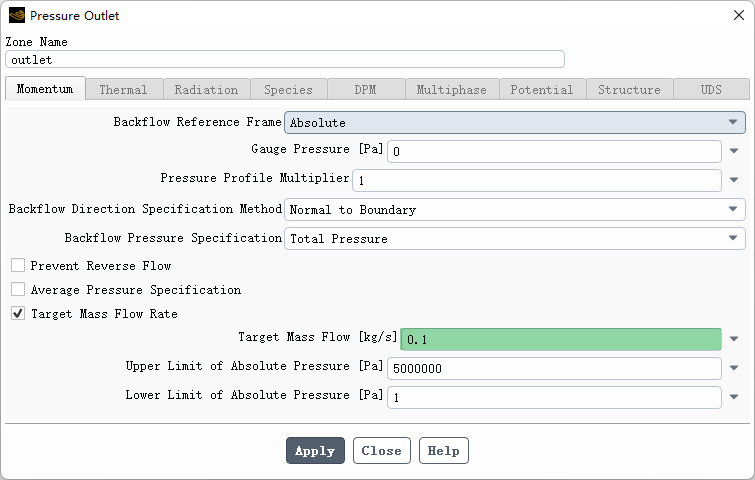Select the Momentum tab
Image resolution: width=755 pixels, height=480 pixels.
click(45, 89)
